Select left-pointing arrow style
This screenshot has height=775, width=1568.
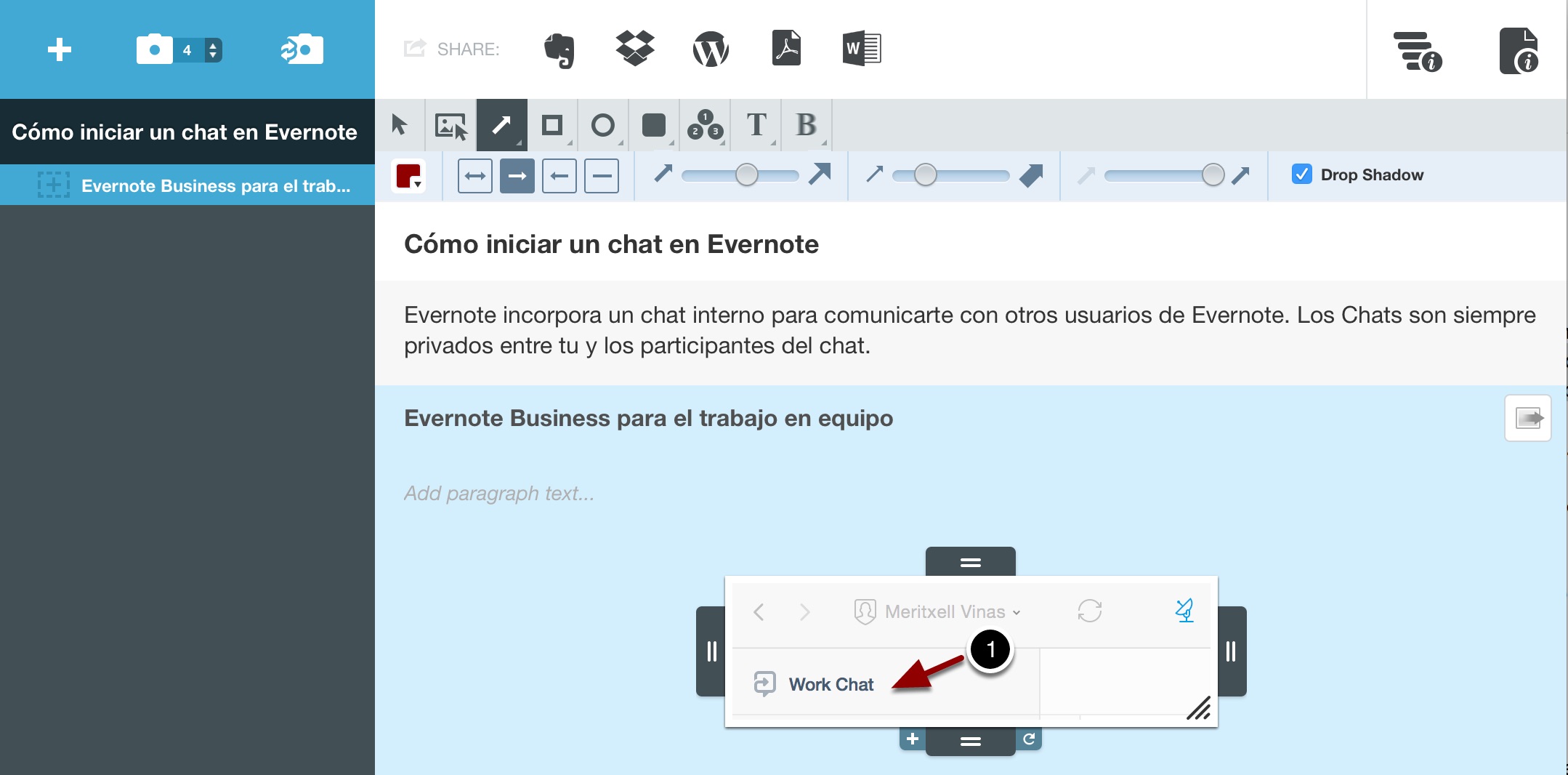[559, 176]
